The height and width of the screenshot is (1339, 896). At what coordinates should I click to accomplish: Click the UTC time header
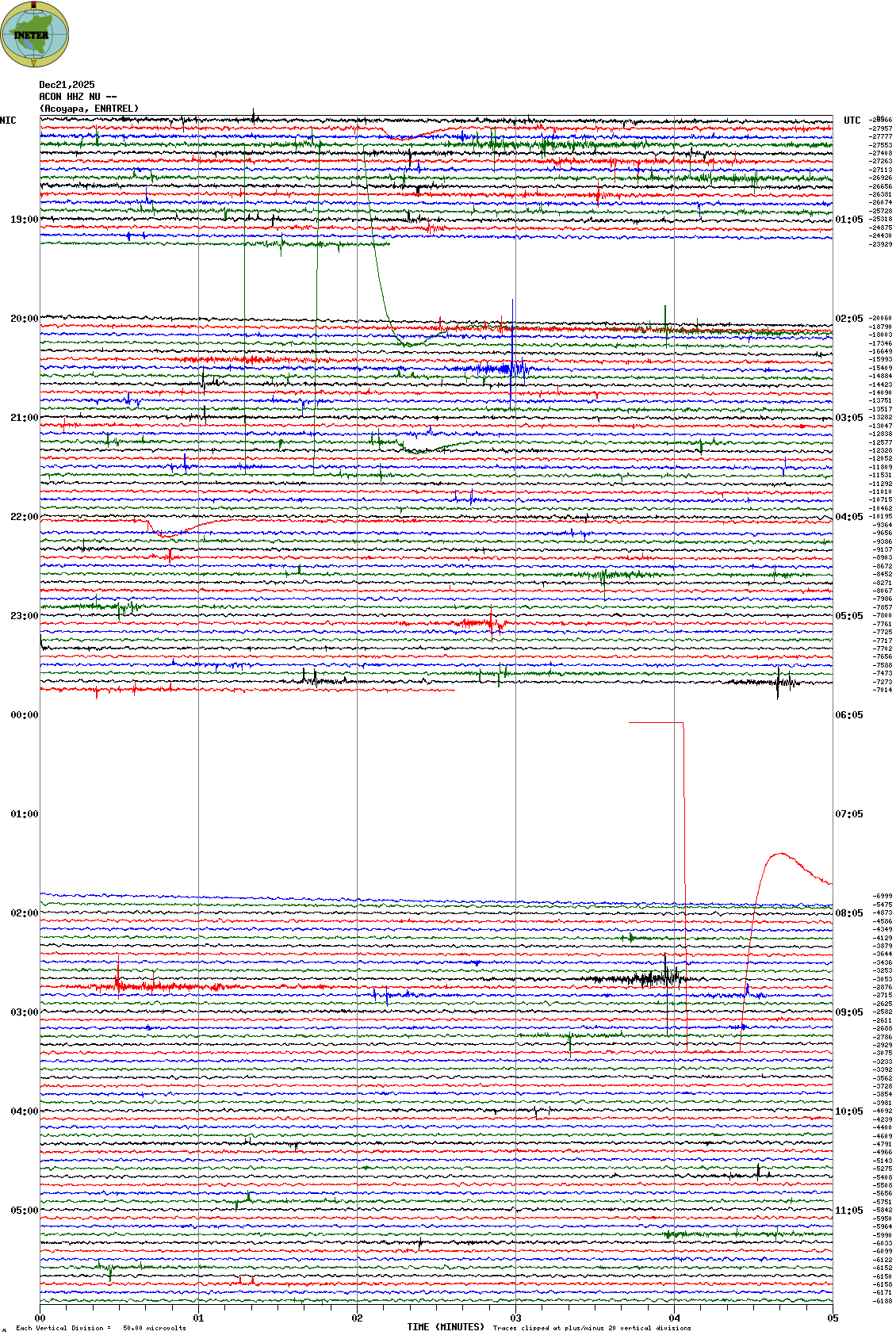[852, 121]
